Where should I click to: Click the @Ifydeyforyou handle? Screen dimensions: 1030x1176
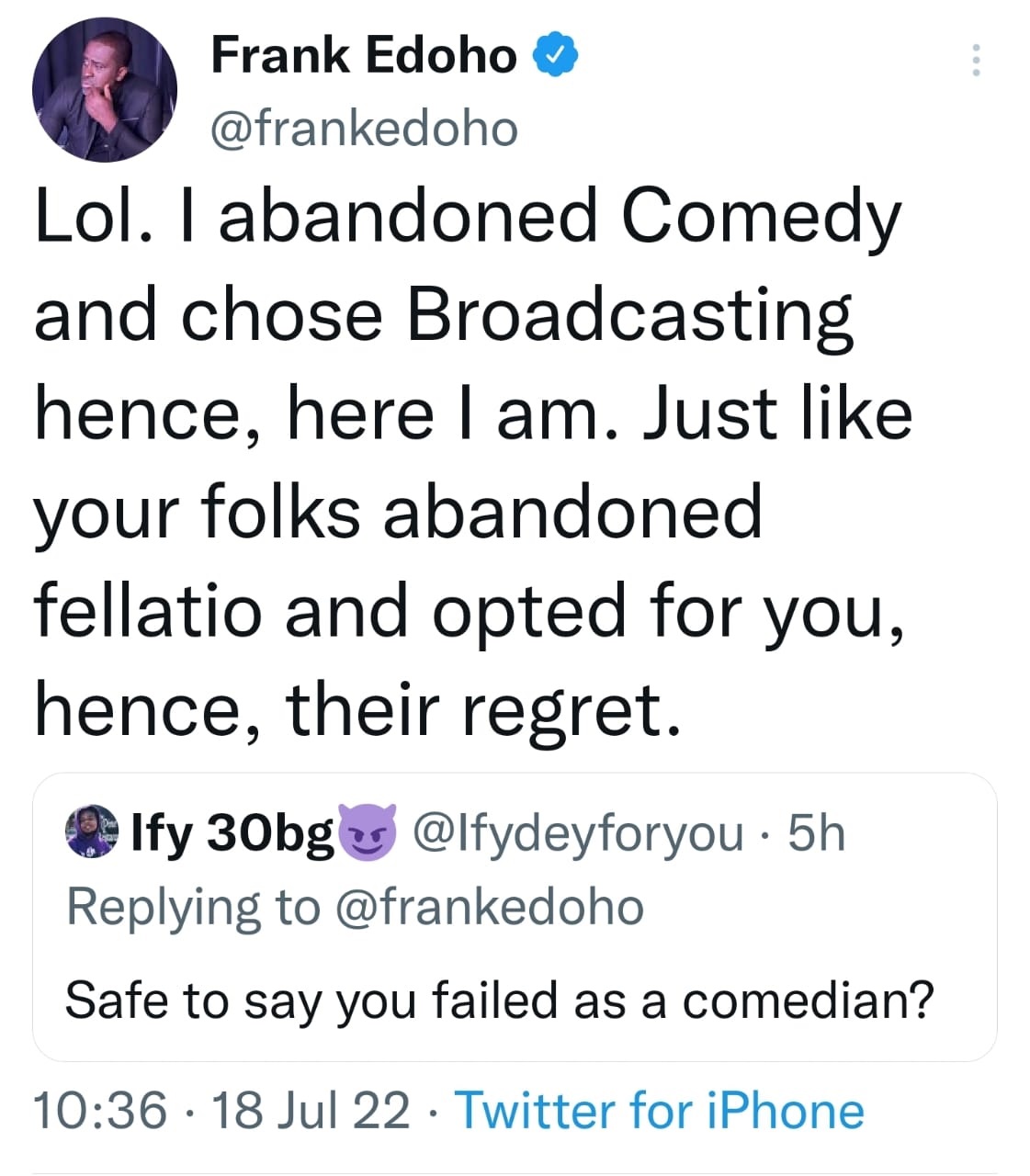(x=578, y=832)
